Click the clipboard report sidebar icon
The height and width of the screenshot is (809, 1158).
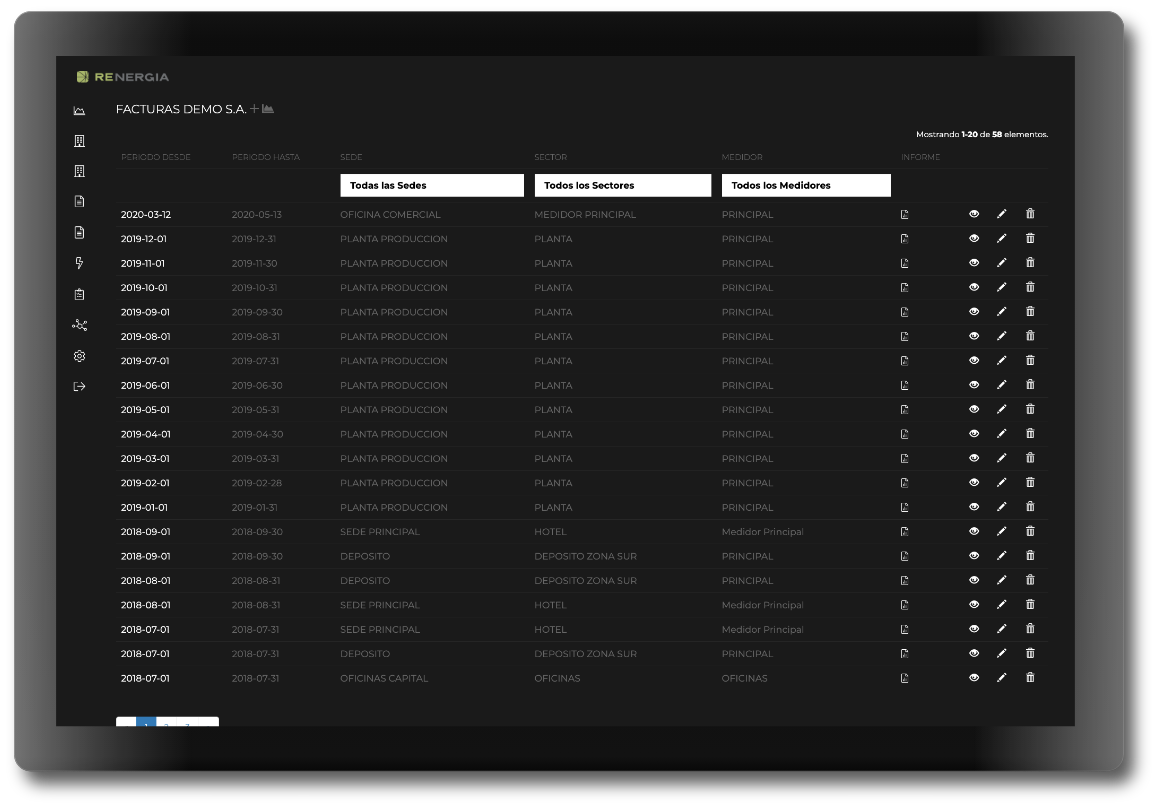[80, 294]
